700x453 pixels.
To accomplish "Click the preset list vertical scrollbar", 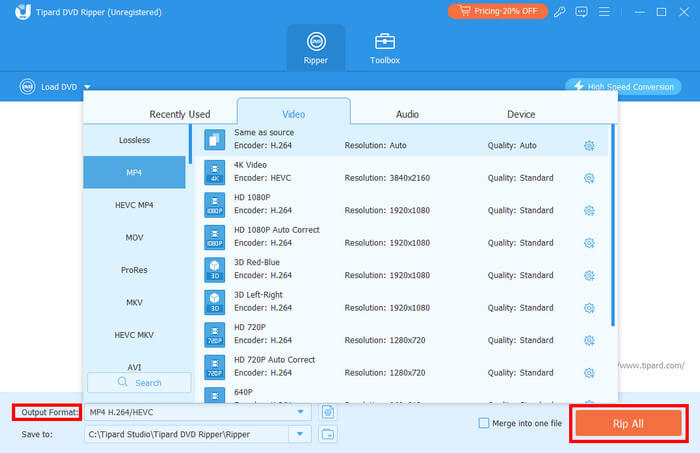I will tap(612, 225).
